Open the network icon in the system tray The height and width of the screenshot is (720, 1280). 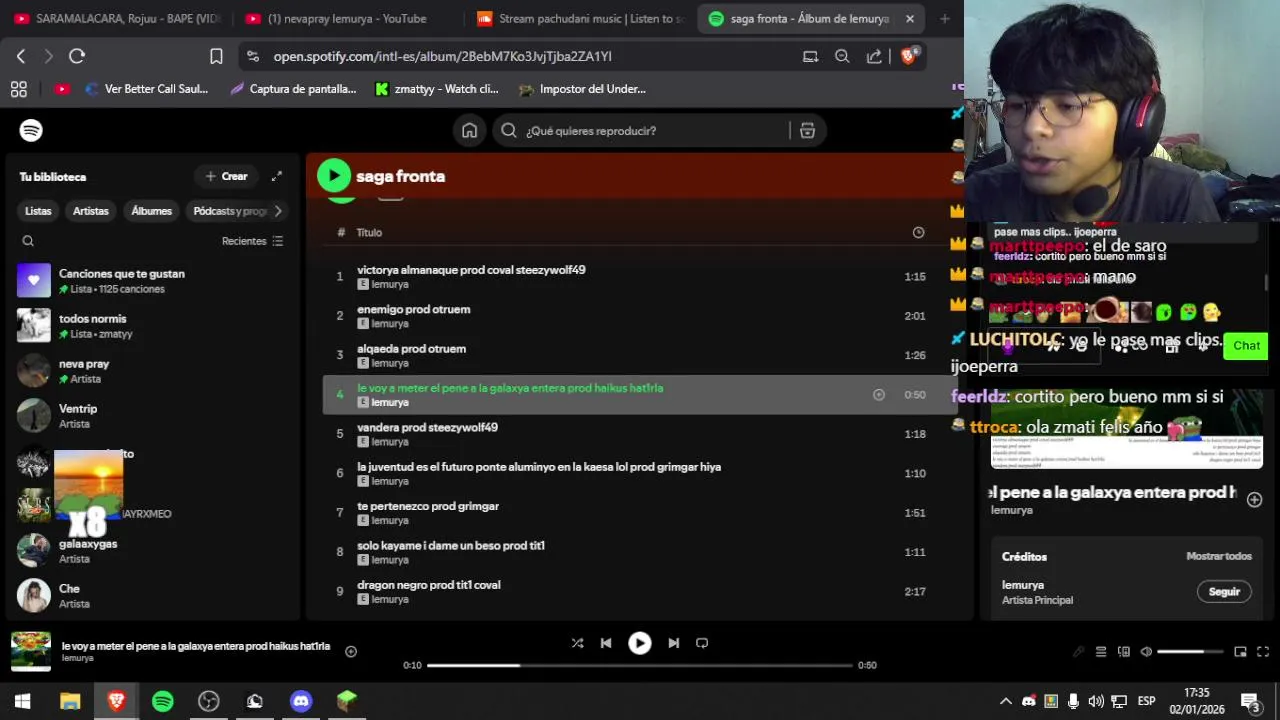click(x=1119, y=701)
